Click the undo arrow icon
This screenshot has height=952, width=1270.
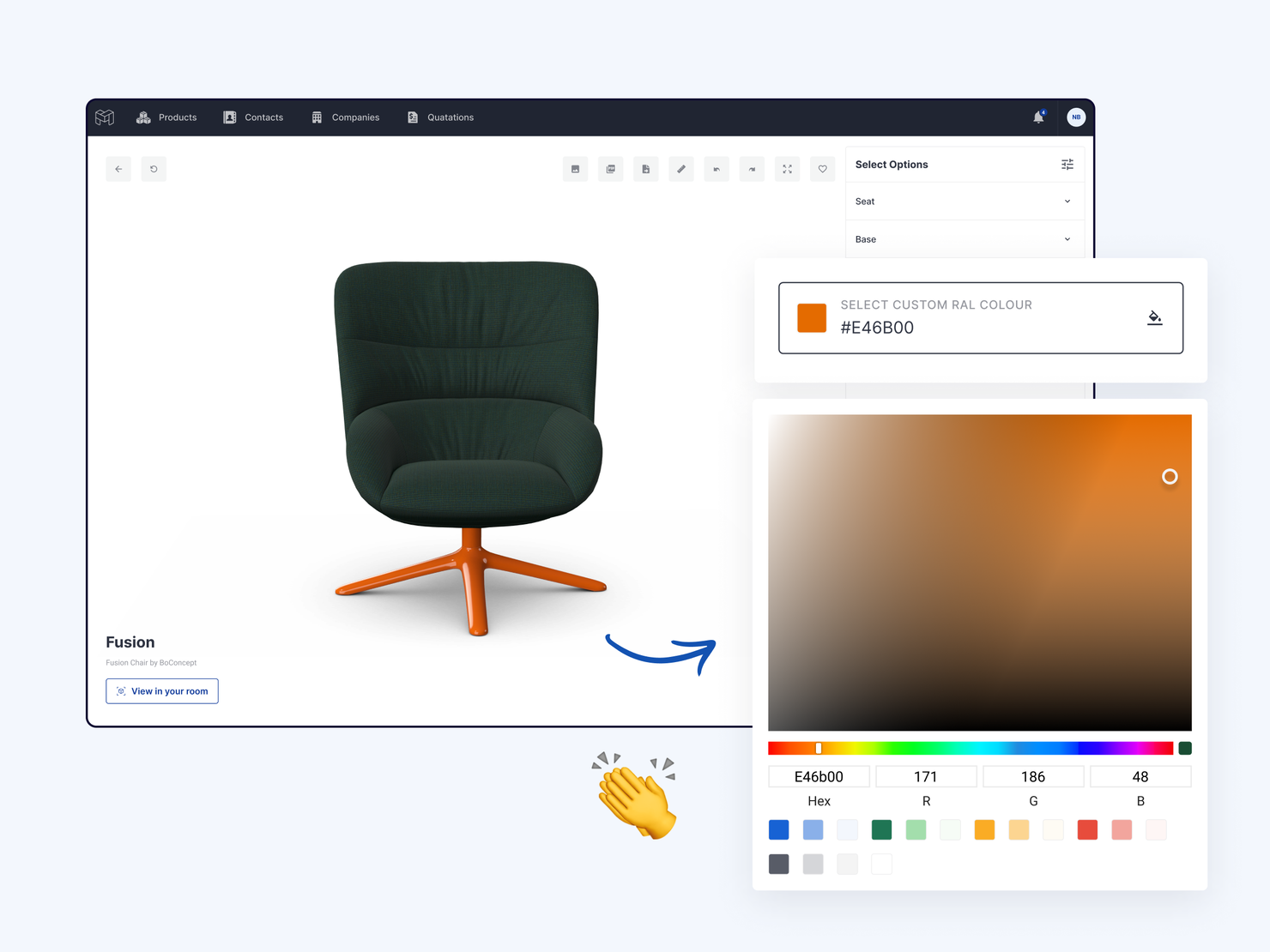(x=717, y=169)
